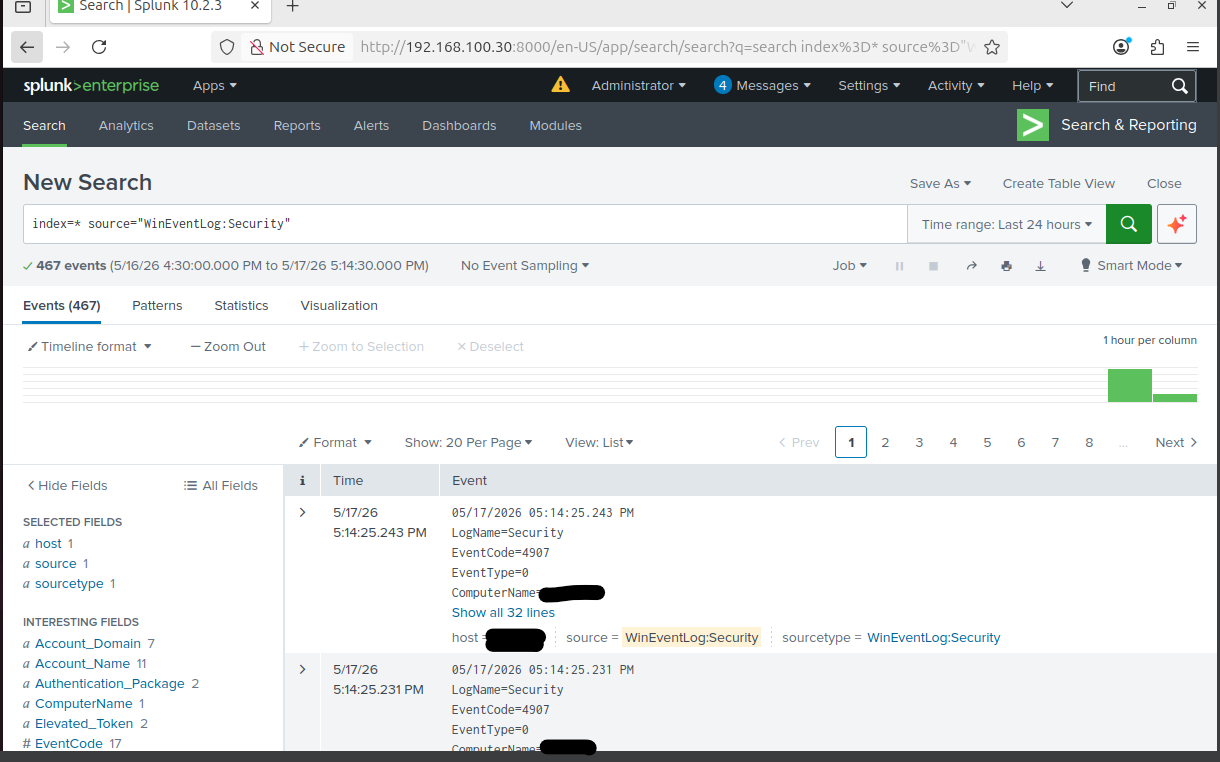Print the search results
This screenshot has width=1220, height=762.
click(1006, 266)
